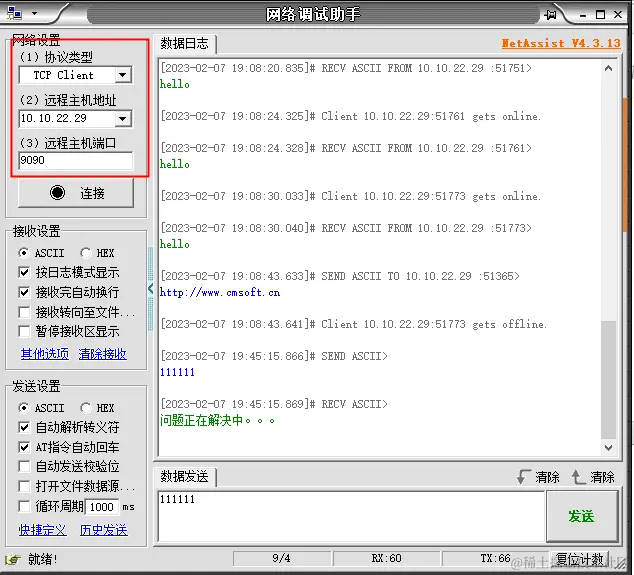
Task: Select the 数据发送 tab
Action: click(185, 477)
